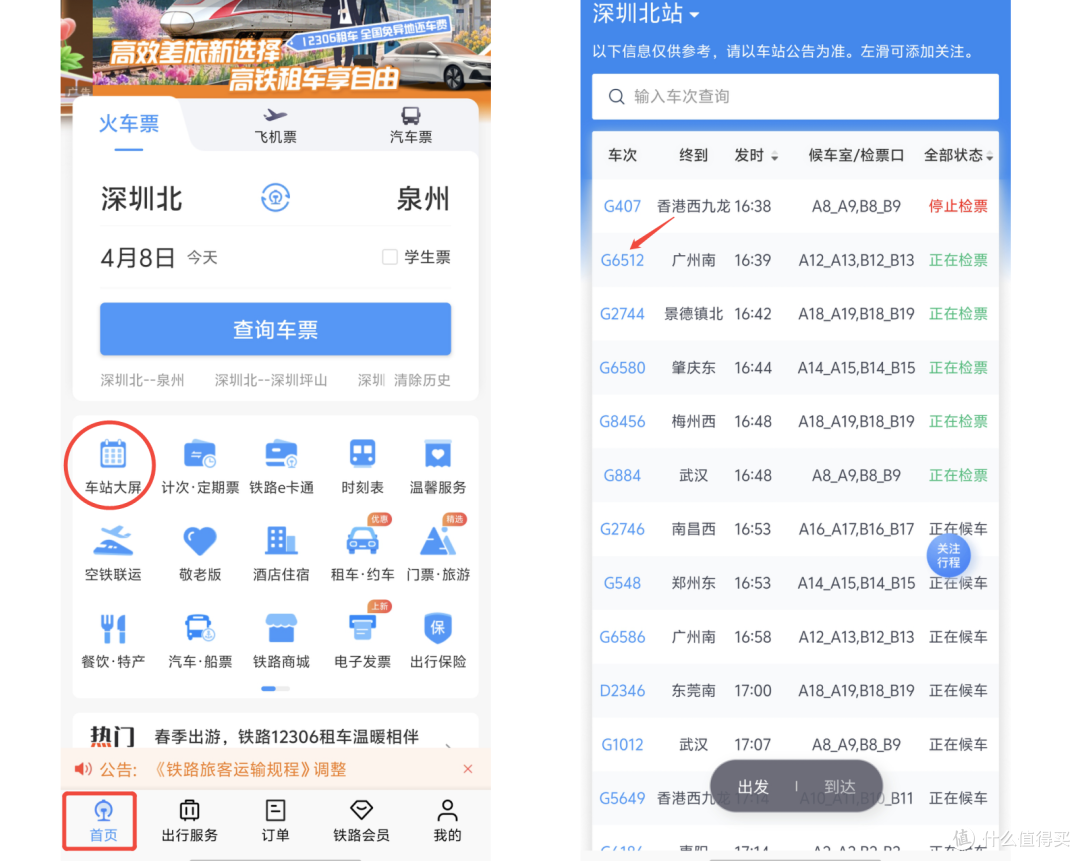This screenshot has height=861, width=1080.
Task: Open 计次·定期票 ticket icon
Action: 200,455
